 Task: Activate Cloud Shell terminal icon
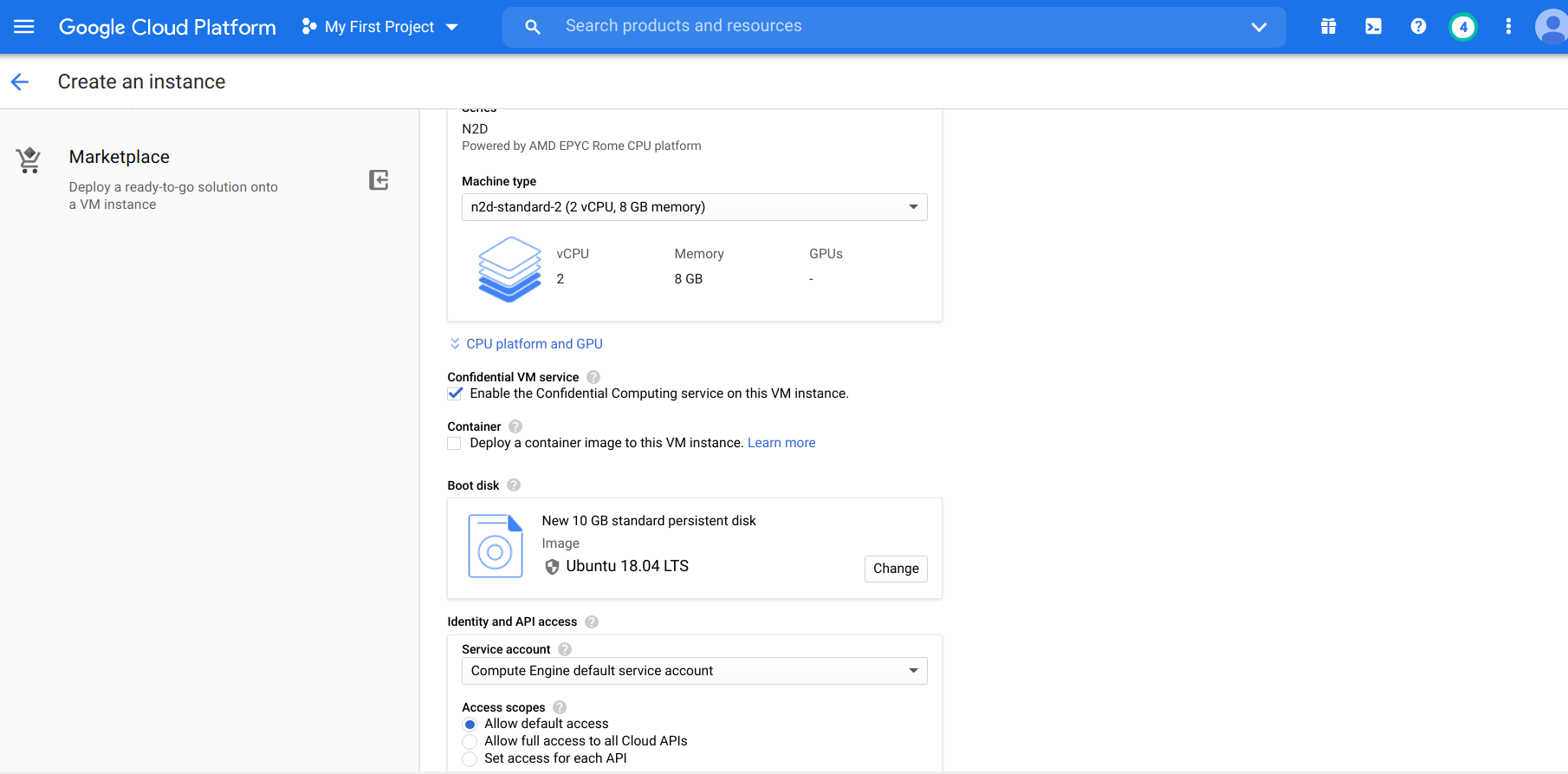(1373, 27)
